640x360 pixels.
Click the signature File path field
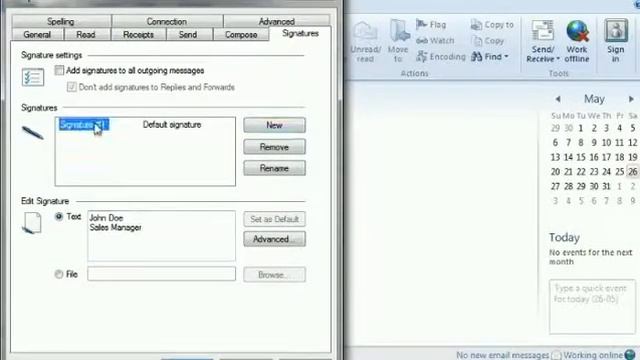161,274
